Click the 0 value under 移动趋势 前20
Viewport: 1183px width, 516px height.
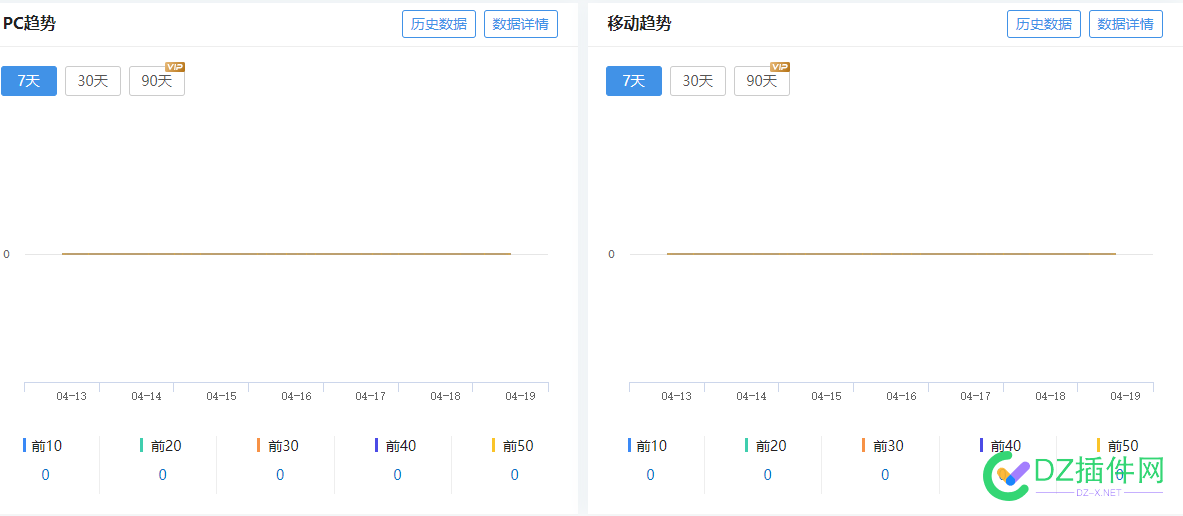point(767,475)
